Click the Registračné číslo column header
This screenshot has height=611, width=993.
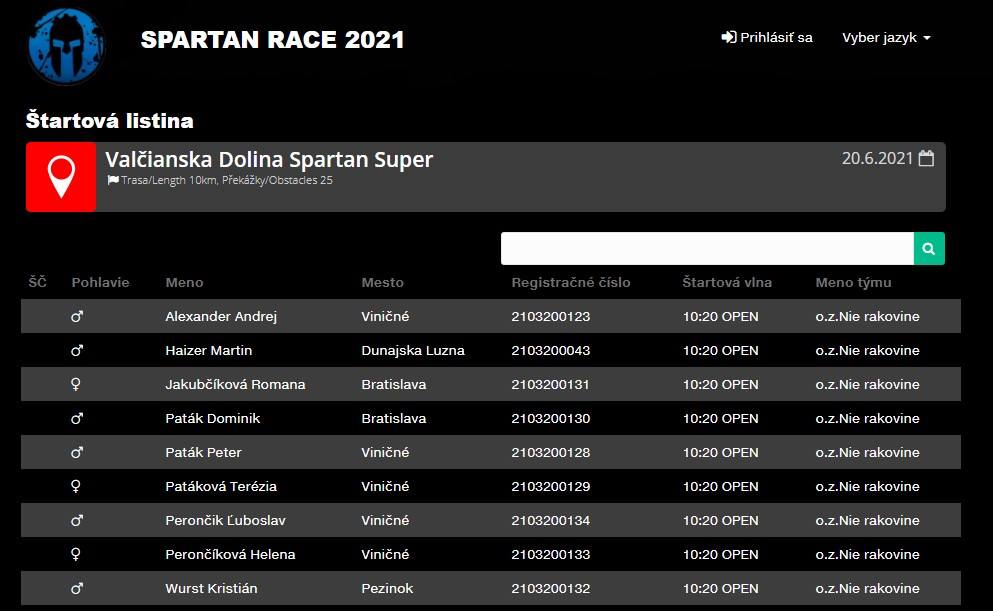point(571,282)
